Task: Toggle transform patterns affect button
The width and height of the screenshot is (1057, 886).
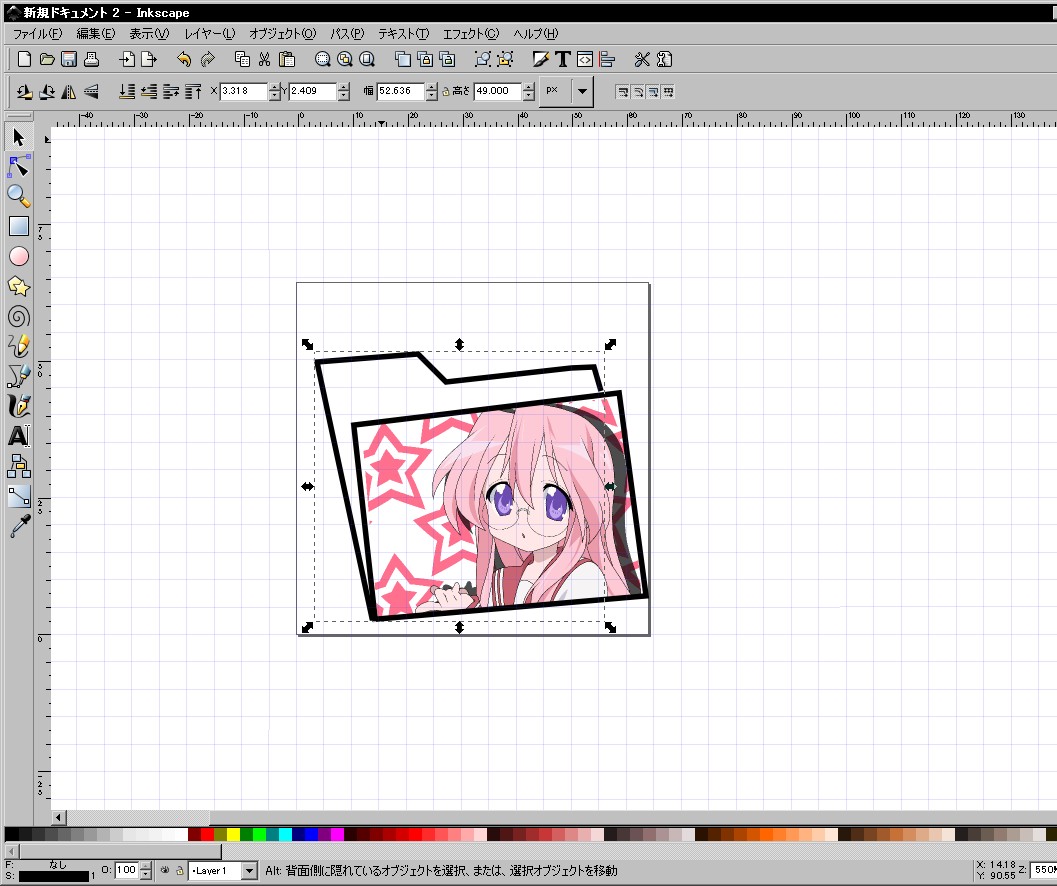Action: [x=668, y=92]
